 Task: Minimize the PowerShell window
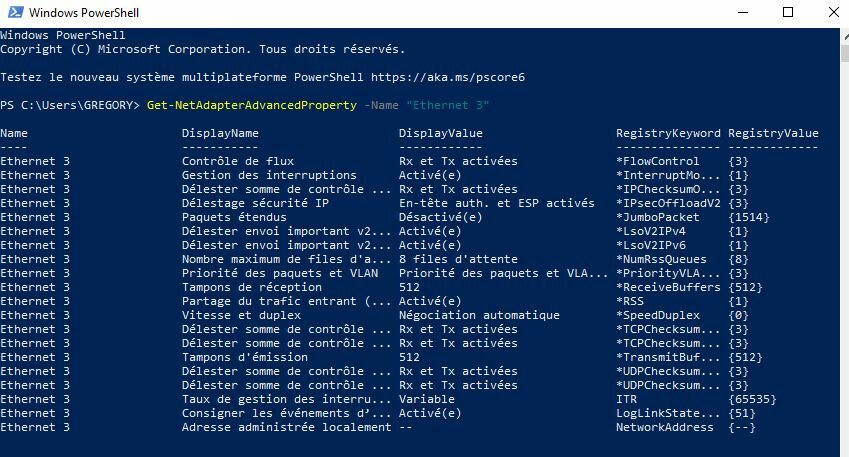coord(743,13)
